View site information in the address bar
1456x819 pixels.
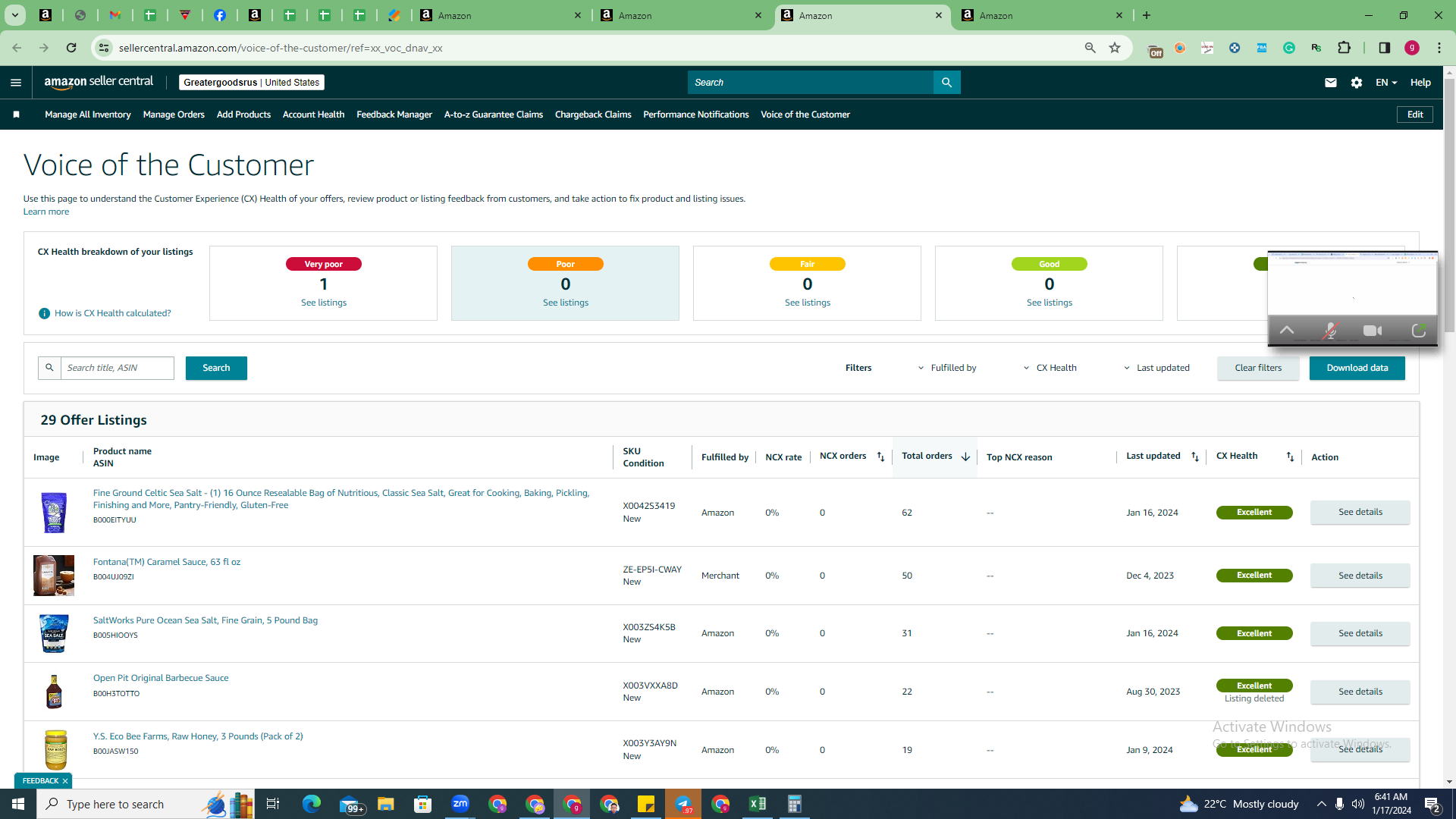coord(104,48)
